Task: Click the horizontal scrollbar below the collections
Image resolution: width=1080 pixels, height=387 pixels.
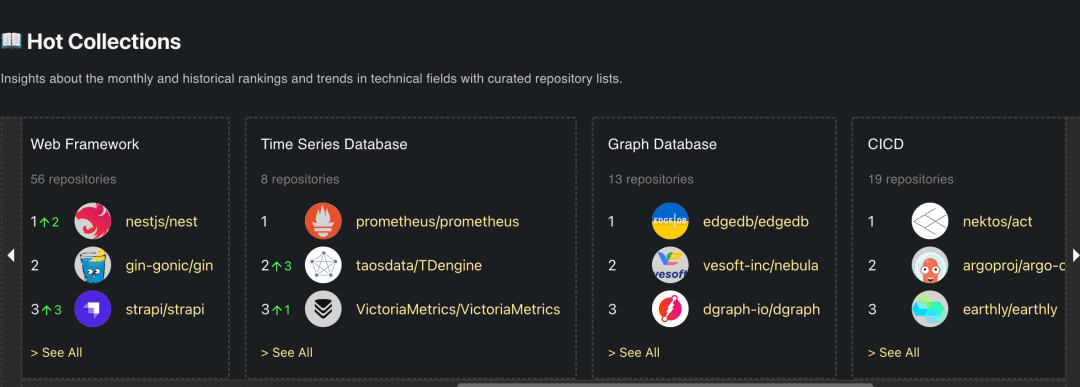Action: 665,384
